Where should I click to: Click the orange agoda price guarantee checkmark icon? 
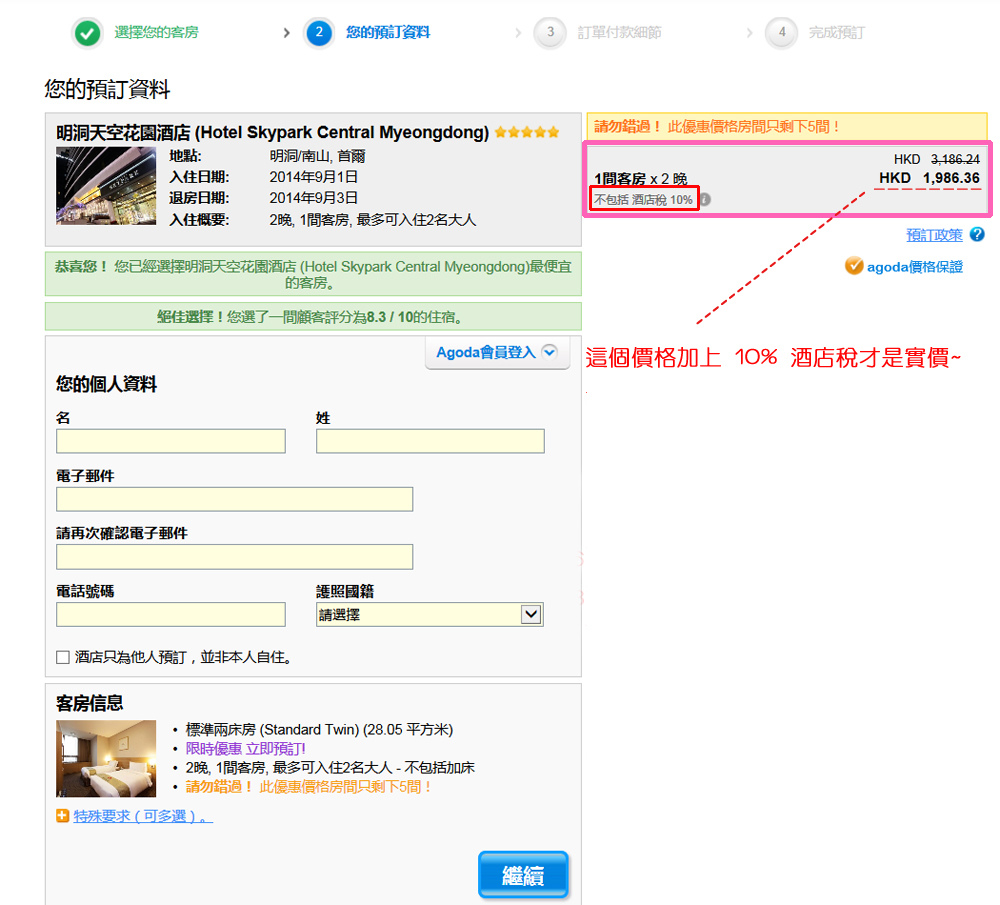tap(853, 266)
